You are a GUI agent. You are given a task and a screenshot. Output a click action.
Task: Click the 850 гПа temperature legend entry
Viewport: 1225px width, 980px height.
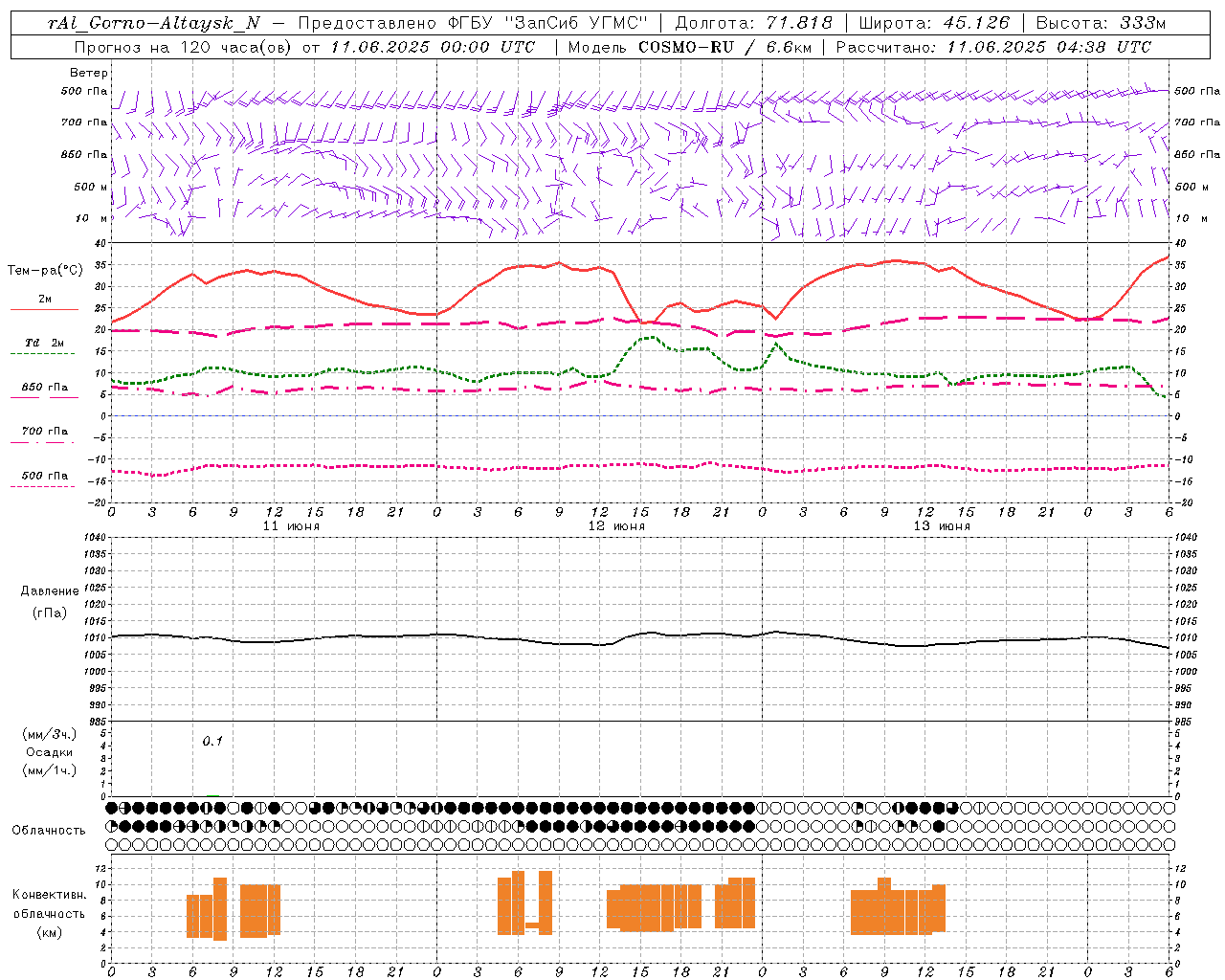45,387
